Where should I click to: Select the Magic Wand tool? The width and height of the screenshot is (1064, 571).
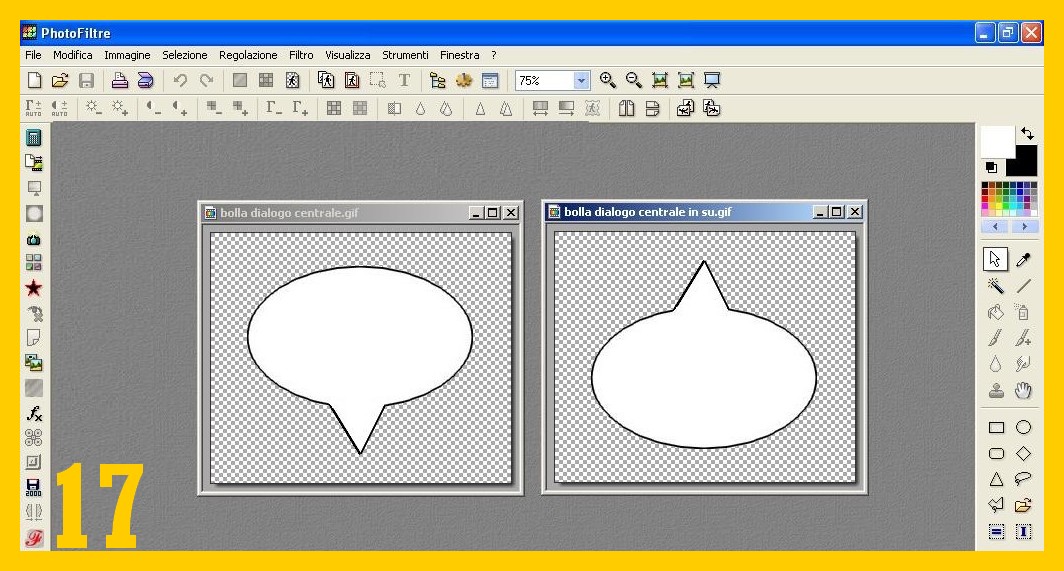point(996,286)
